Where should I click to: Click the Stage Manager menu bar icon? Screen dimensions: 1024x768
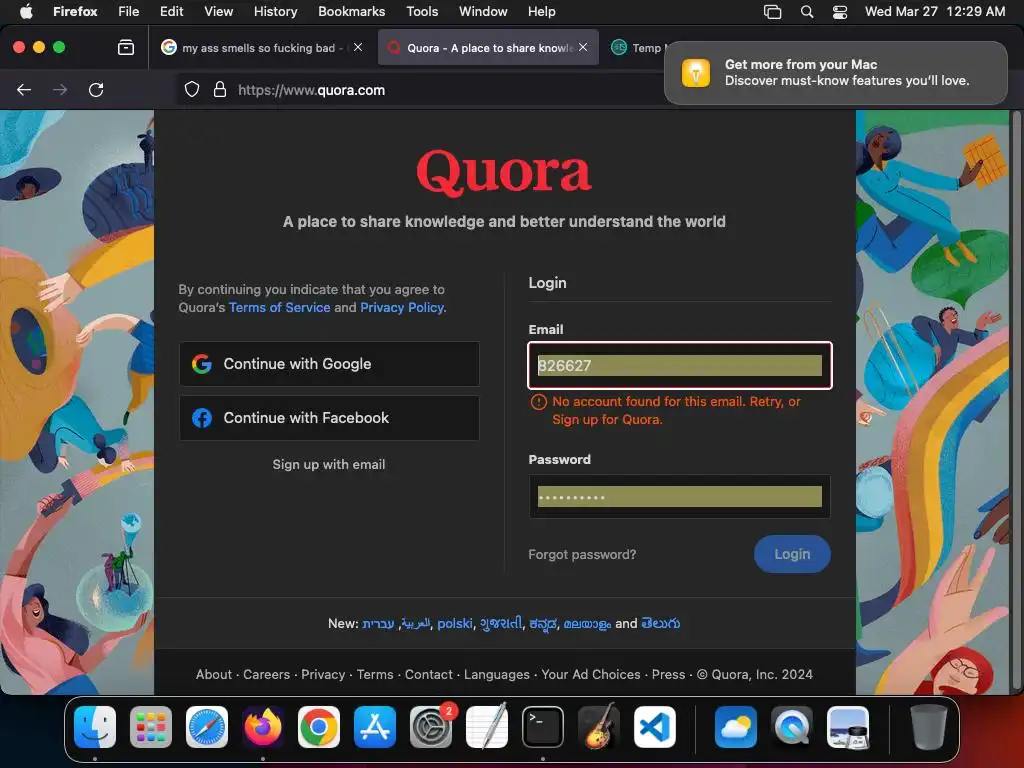point(773,12)
